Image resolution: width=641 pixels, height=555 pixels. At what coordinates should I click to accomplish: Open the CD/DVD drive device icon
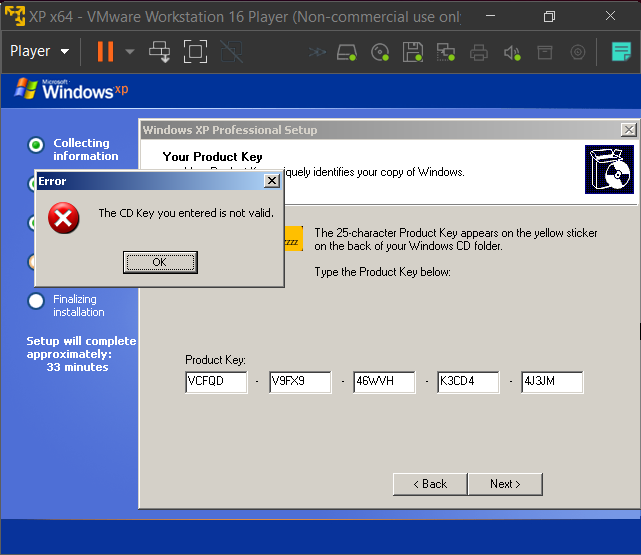click(x=380, y=52)
